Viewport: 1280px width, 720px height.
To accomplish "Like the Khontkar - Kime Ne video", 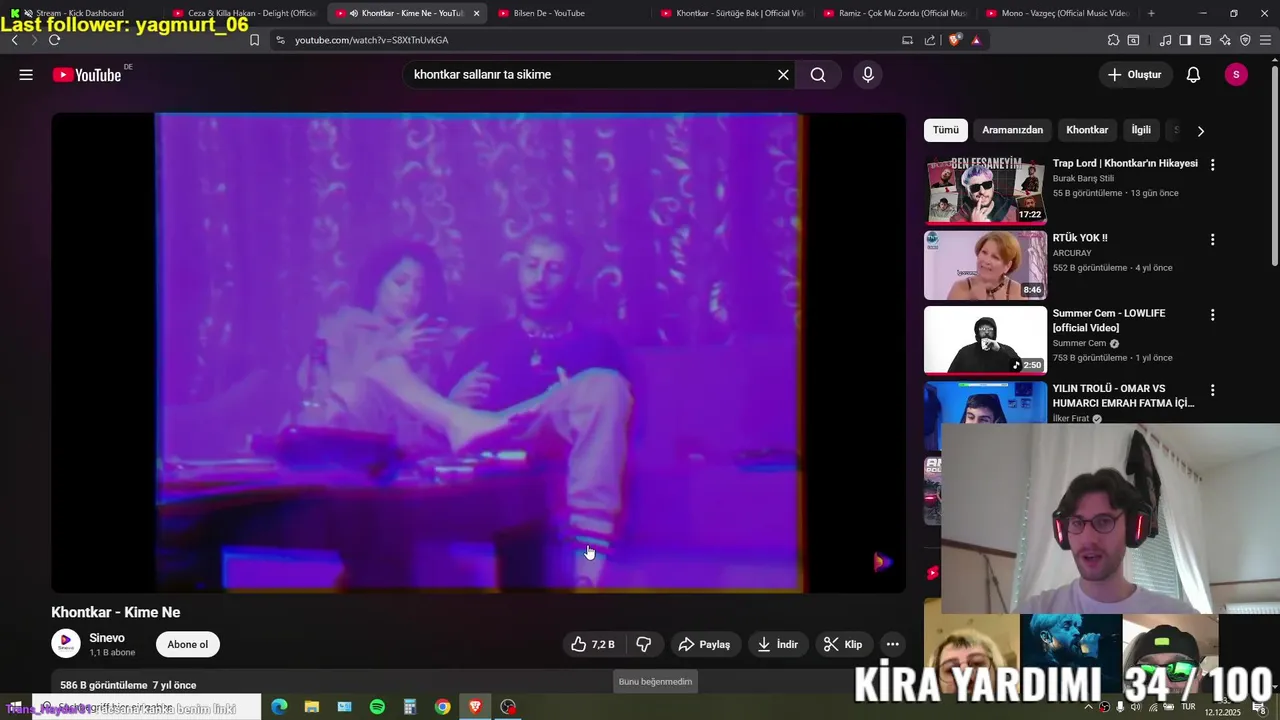I will [593, 644].
